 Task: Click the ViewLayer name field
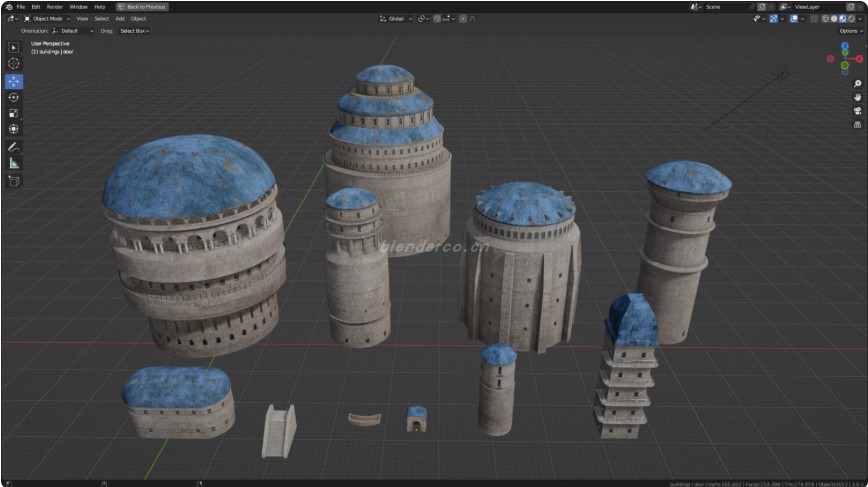coord(818,7)
